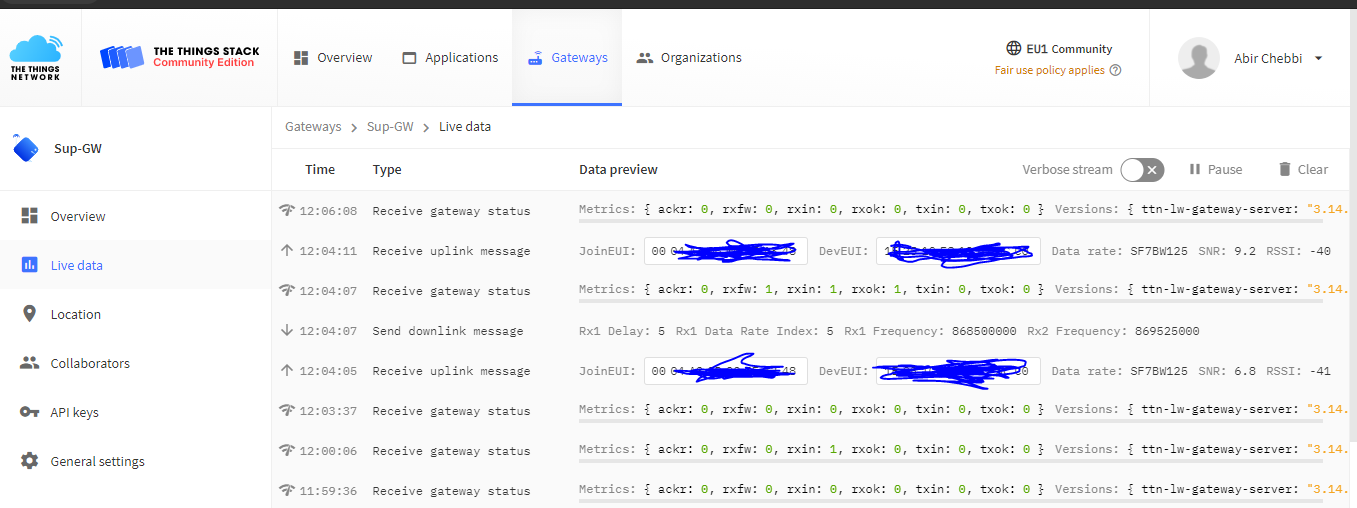Clear the live data events
This screenshot has height=508, width=1357.
(x=1303, y=170)
